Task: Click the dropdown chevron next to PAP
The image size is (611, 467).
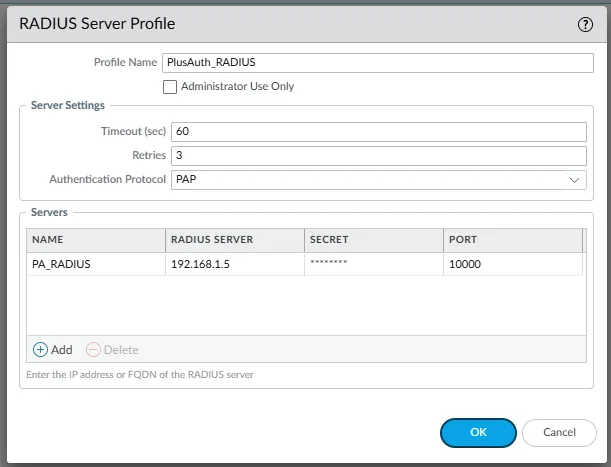Action: [x=575, y=180]
